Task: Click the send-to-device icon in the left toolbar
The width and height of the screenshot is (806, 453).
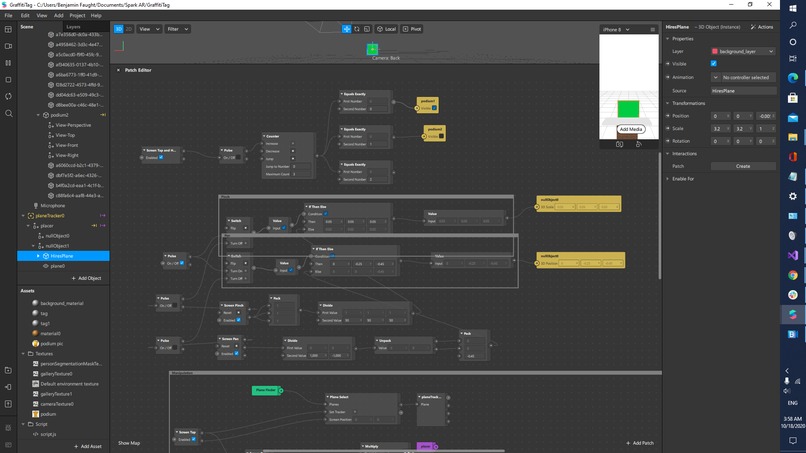Action: tap(8, 387)
